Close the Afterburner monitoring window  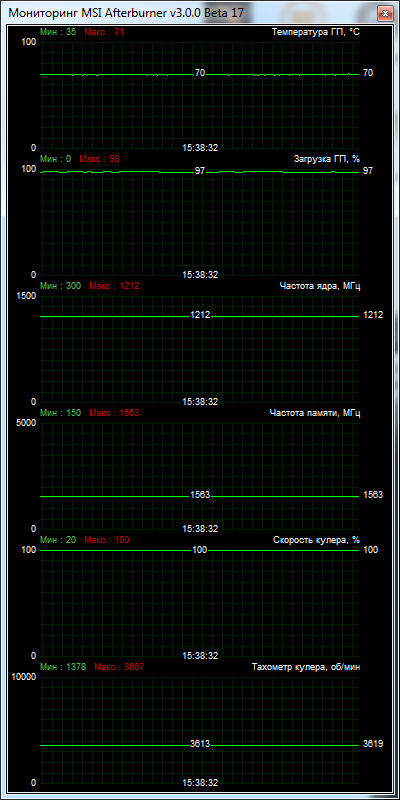tap(385, 13)
